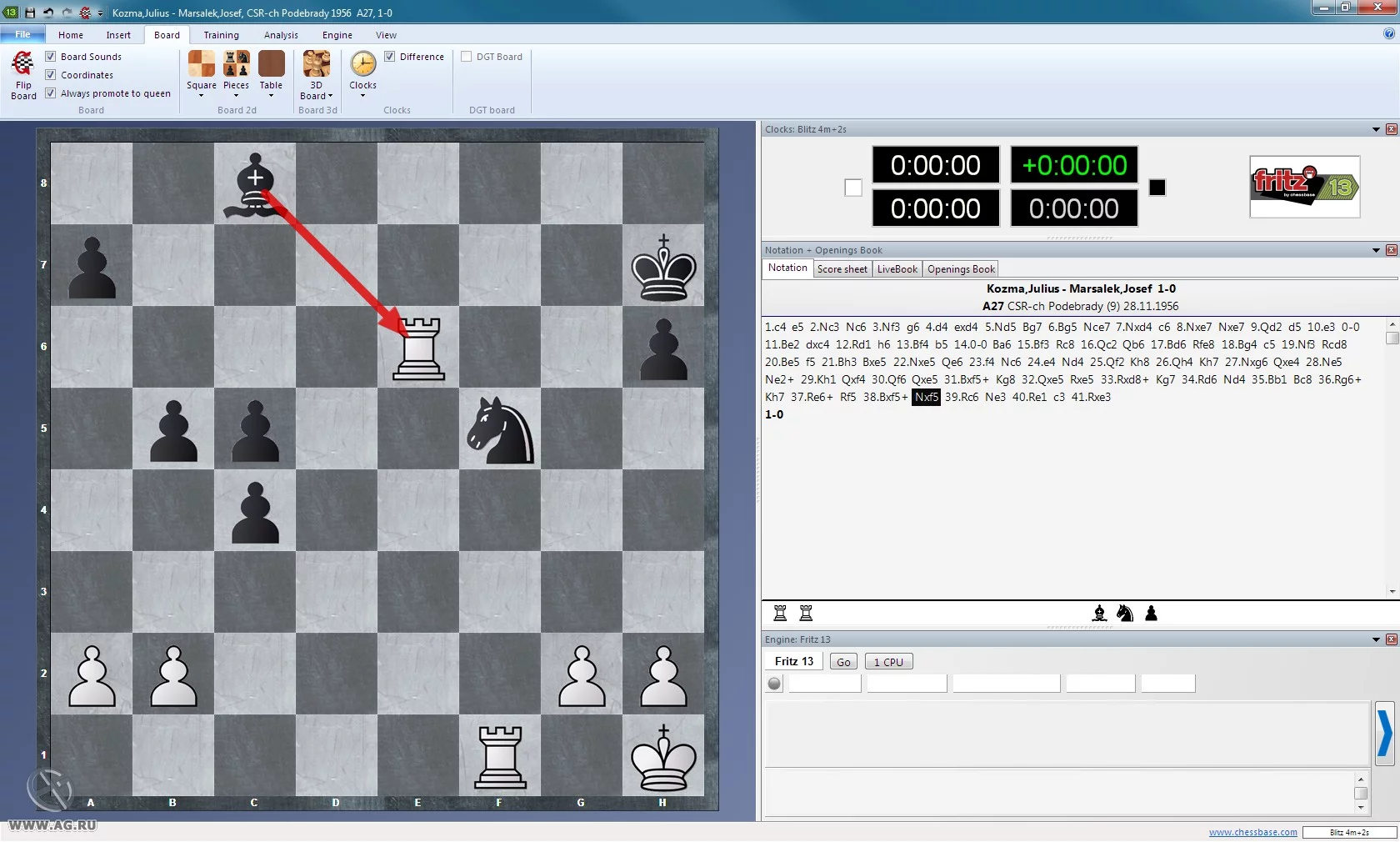Click the white rook on f1
Image resolution: width=1400 pixels, height=842 pixels.
500,757
